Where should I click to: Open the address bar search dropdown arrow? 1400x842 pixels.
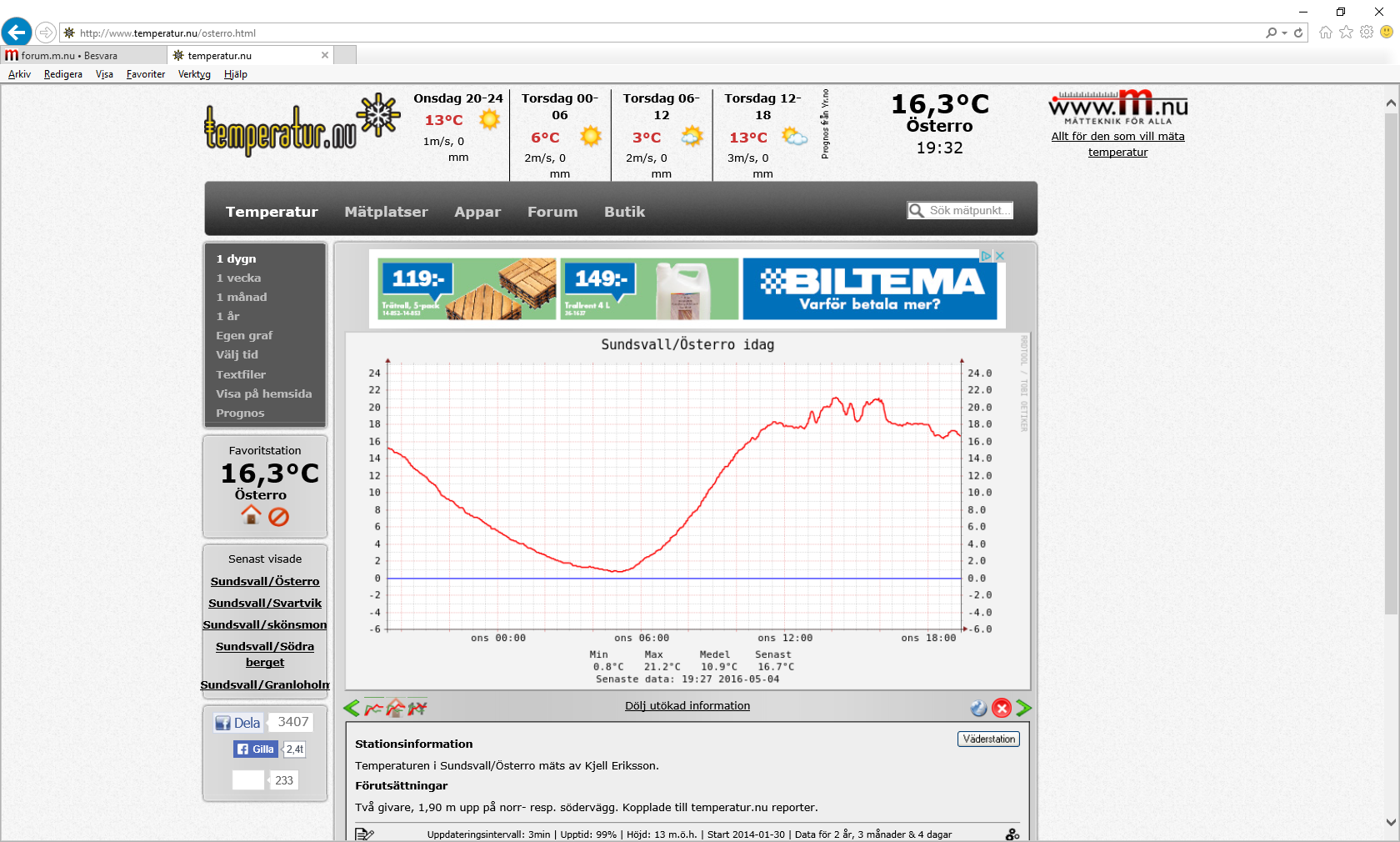pyautogui.click(x=1285, y=33)
